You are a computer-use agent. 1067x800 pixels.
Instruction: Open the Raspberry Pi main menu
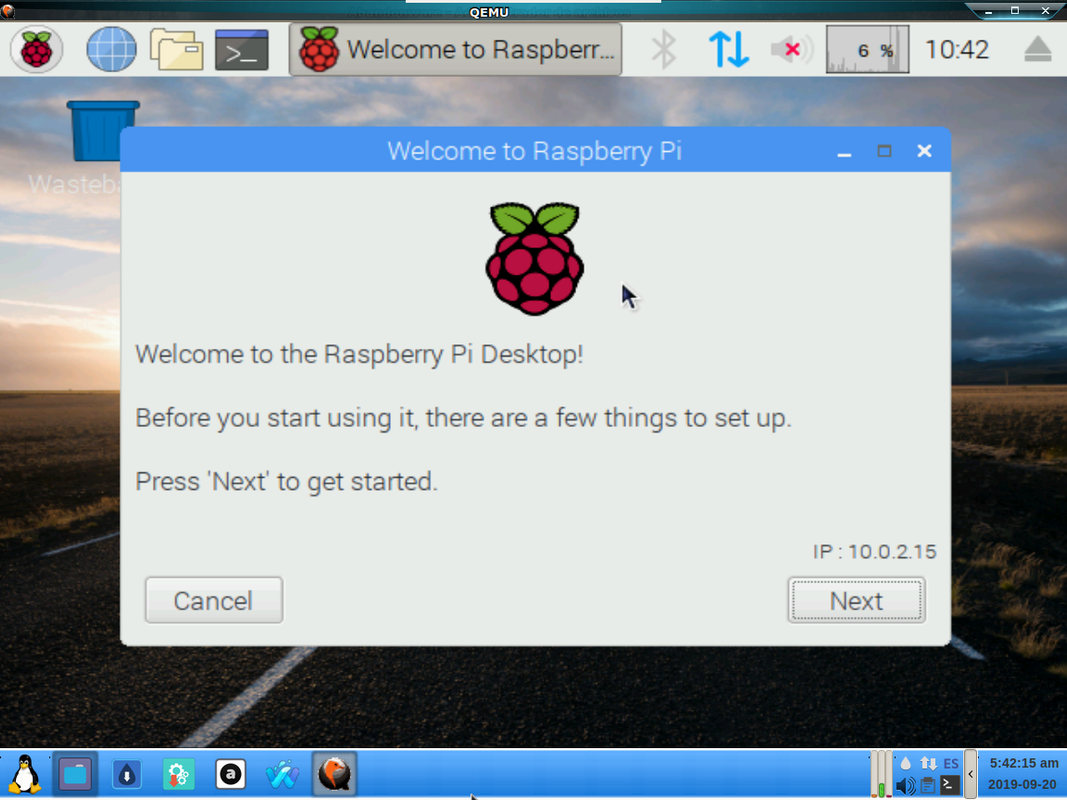[37, 49]
